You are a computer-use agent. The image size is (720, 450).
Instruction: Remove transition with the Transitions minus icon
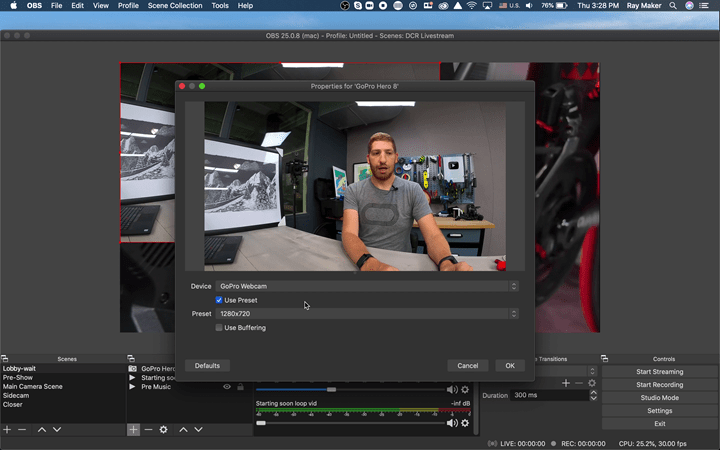579,382
